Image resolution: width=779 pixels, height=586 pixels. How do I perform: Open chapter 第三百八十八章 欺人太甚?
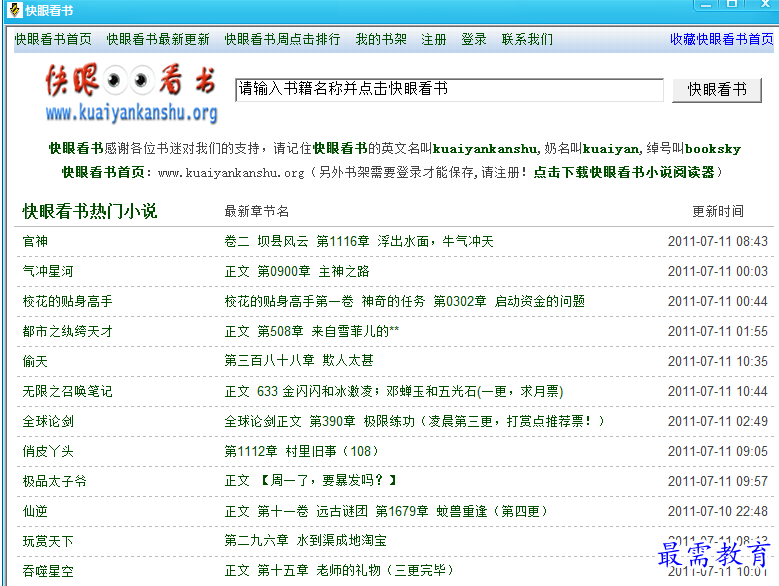click(x=299, y=361)
